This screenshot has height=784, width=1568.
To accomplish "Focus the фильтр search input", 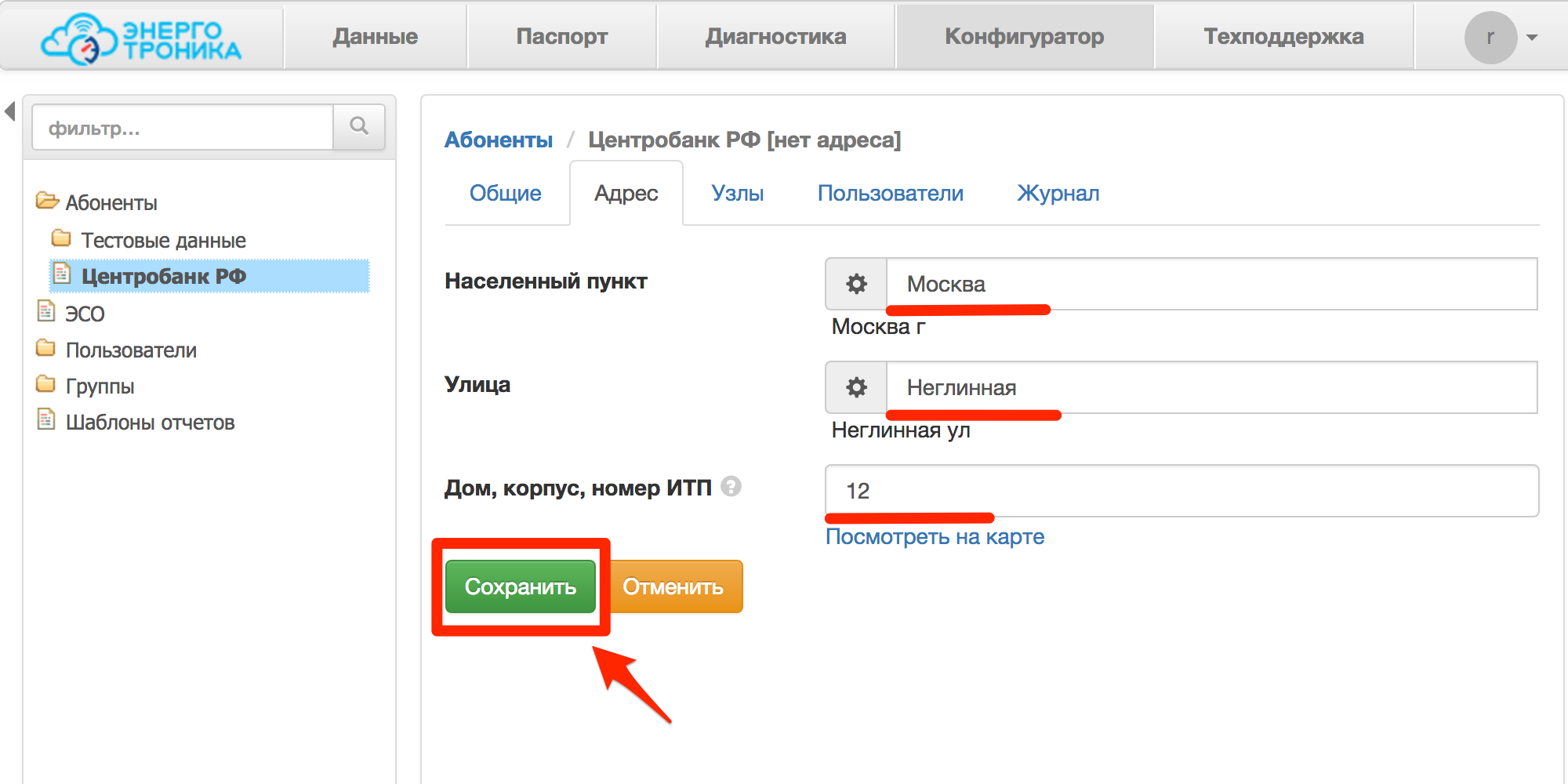I will coord(183,127).
